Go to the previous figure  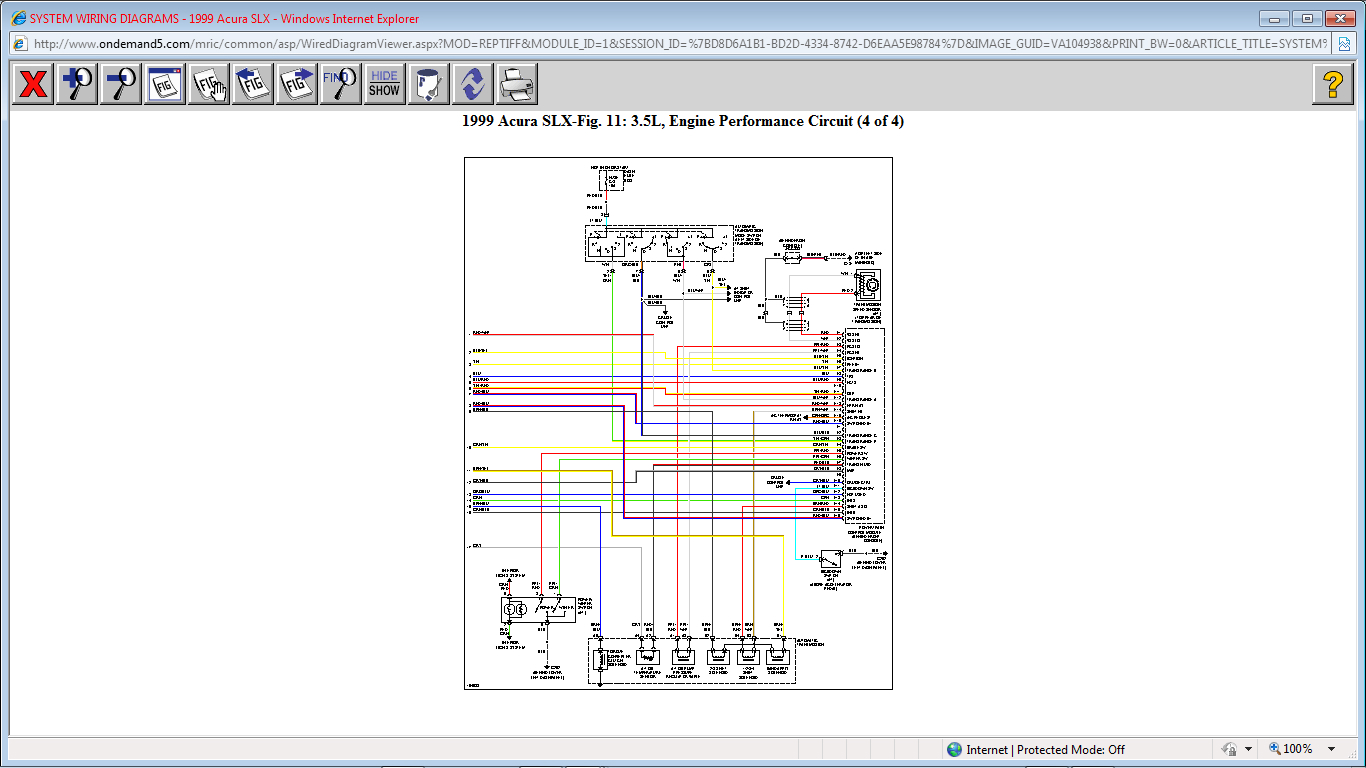[x=253, y=84]
